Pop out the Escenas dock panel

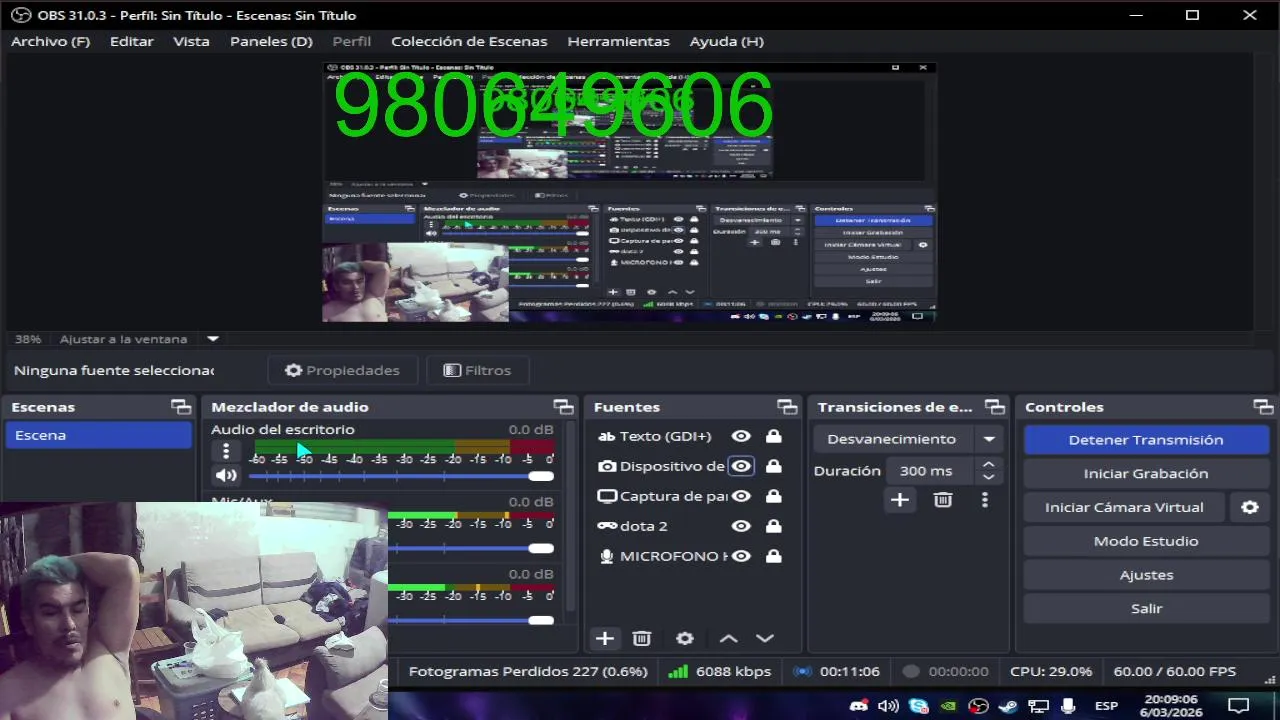[181, 407]
